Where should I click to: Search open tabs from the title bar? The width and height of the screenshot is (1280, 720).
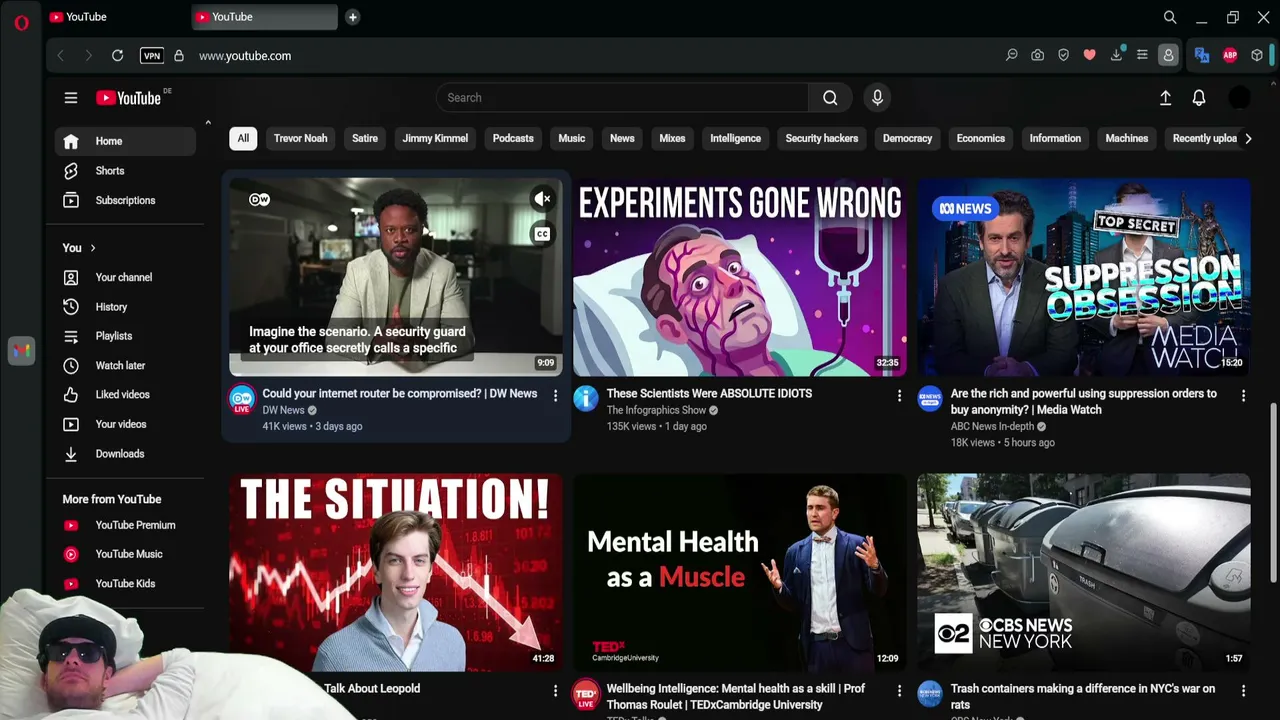coord(1170,17)
